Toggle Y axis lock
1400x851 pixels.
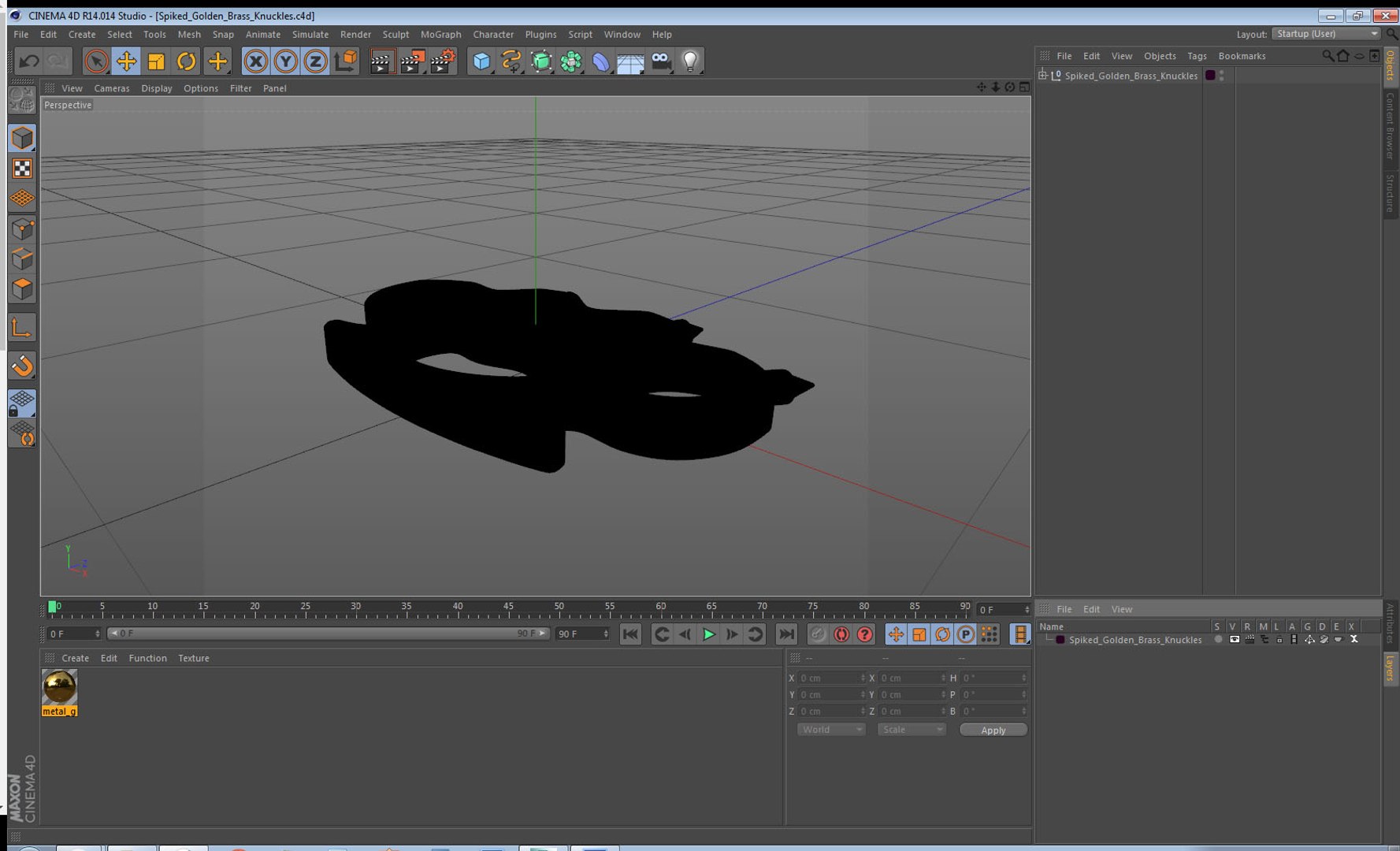[285, 61]
